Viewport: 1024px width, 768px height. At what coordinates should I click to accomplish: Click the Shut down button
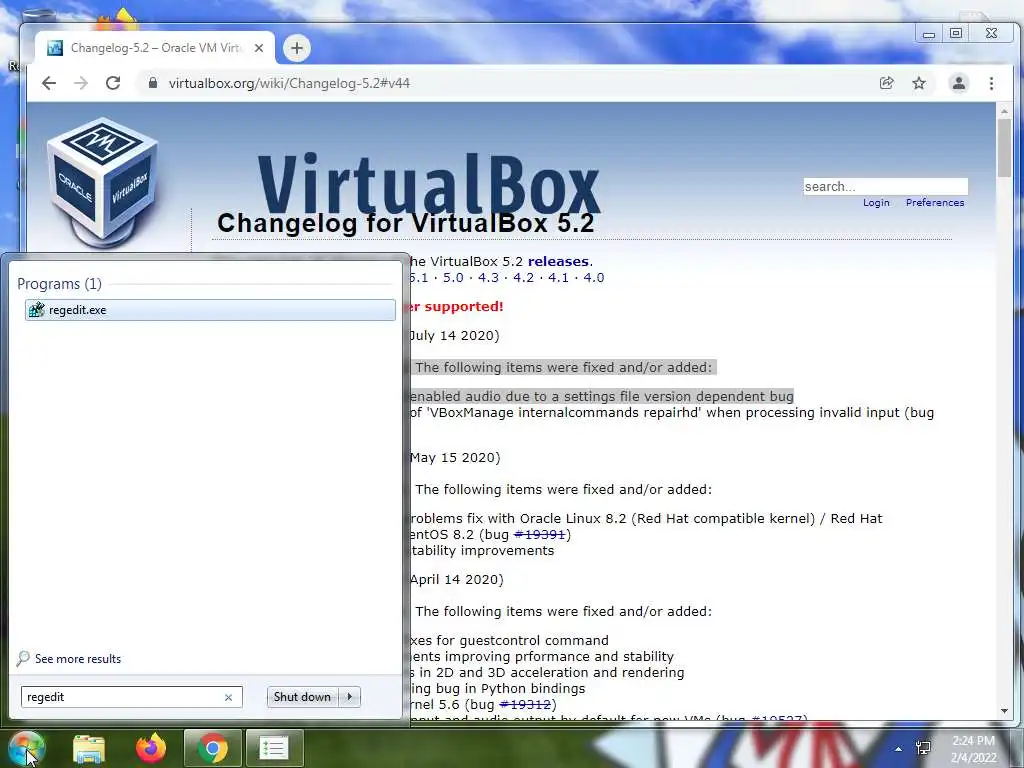302,697
